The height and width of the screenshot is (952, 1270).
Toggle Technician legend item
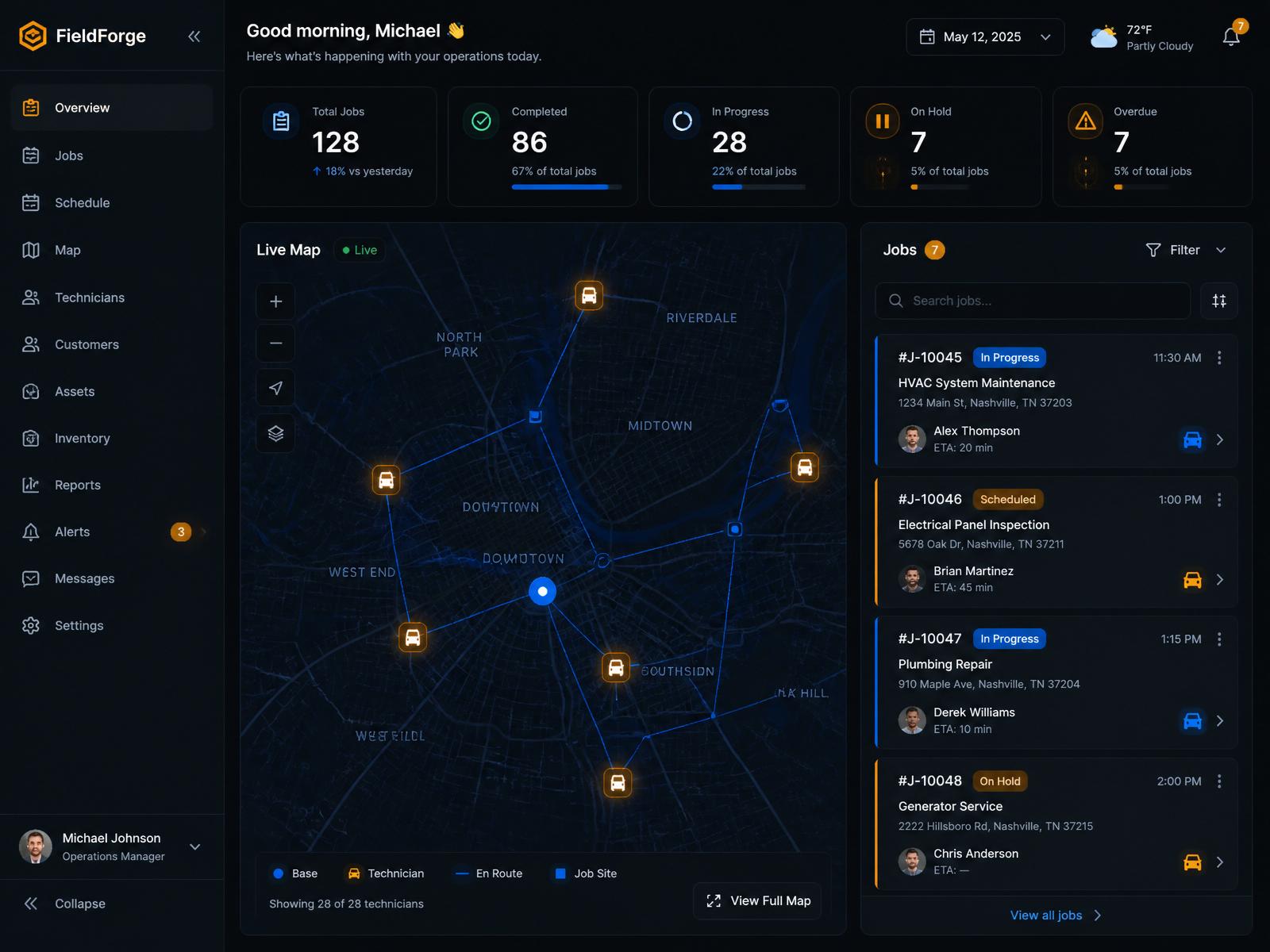386,873
